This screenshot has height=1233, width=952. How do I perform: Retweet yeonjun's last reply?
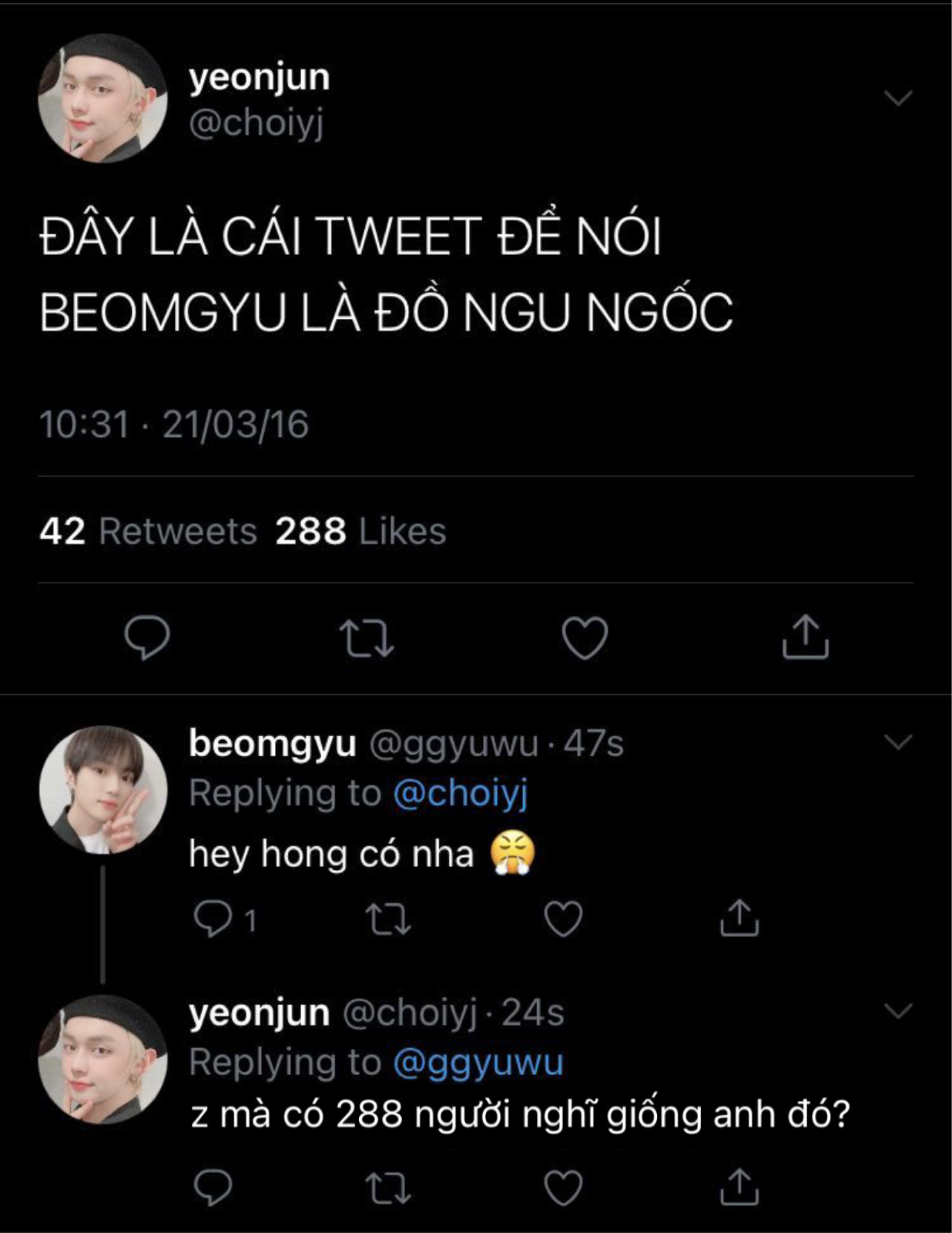(x=388, y=1188)
